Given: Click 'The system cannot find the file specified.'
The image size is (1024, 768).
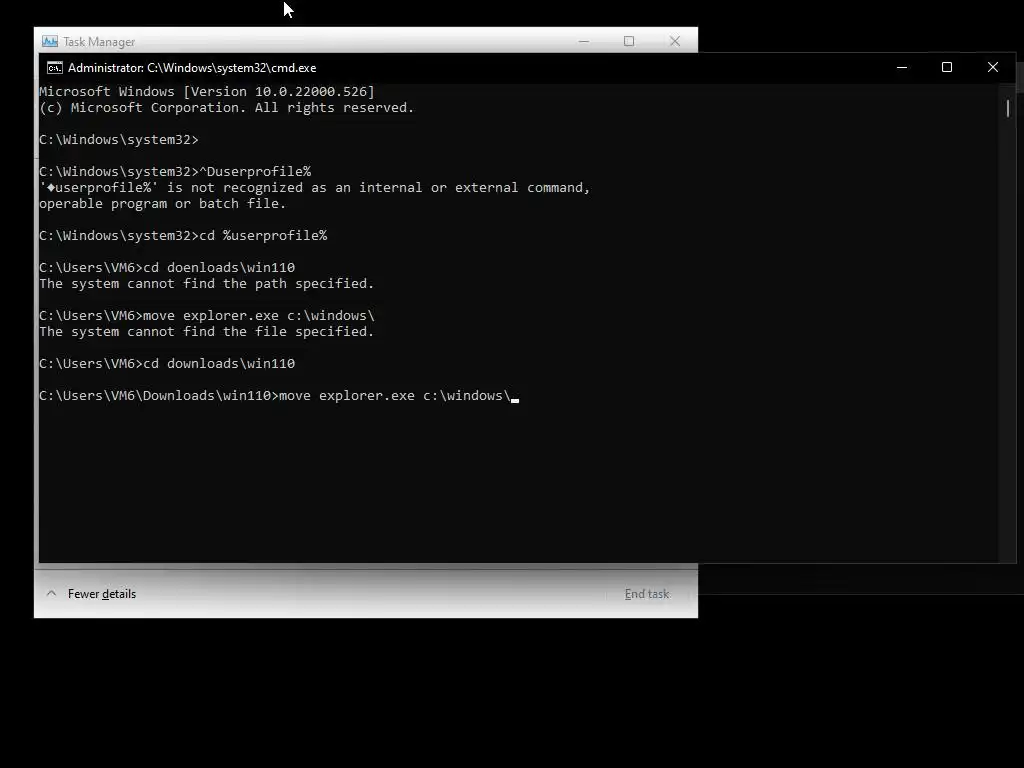Looking at the screenshot, I should pos(206,332).
